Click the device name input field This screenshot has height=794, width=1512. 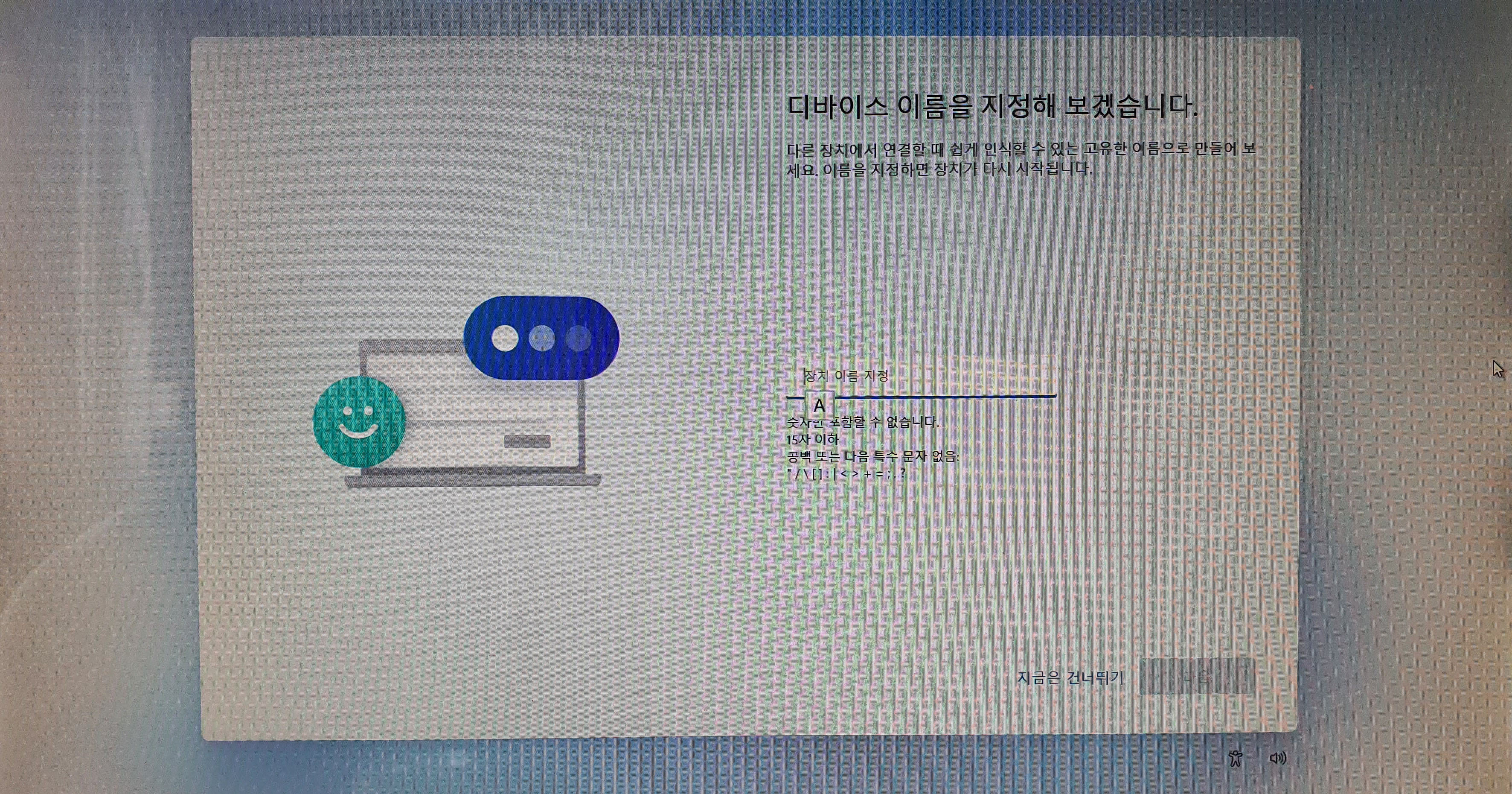pyautogui.click(x=922, y=376)
